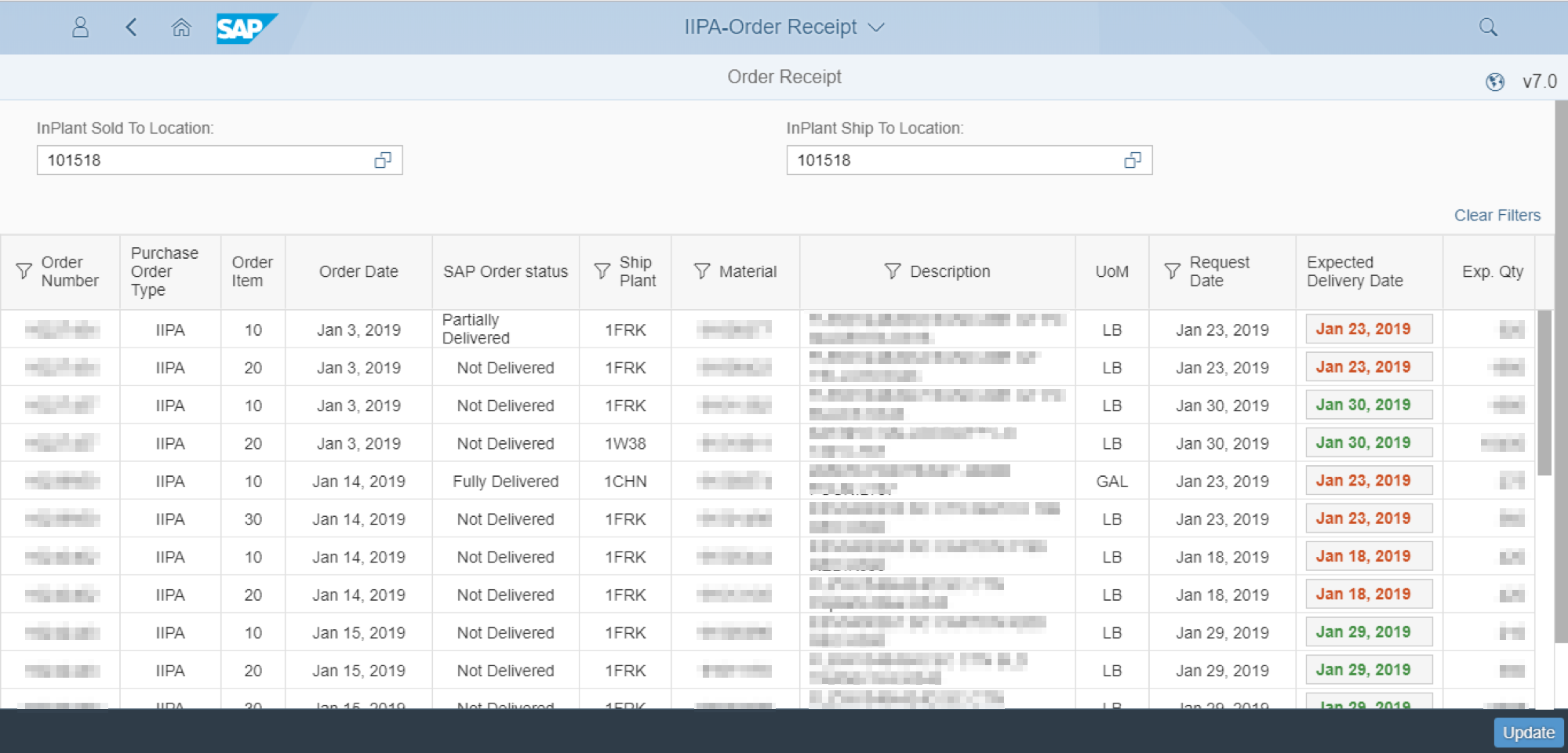Viewport: 1568px width, 753px height.
Task: Select UoM column header
Action: click(x=1111, y=271)
